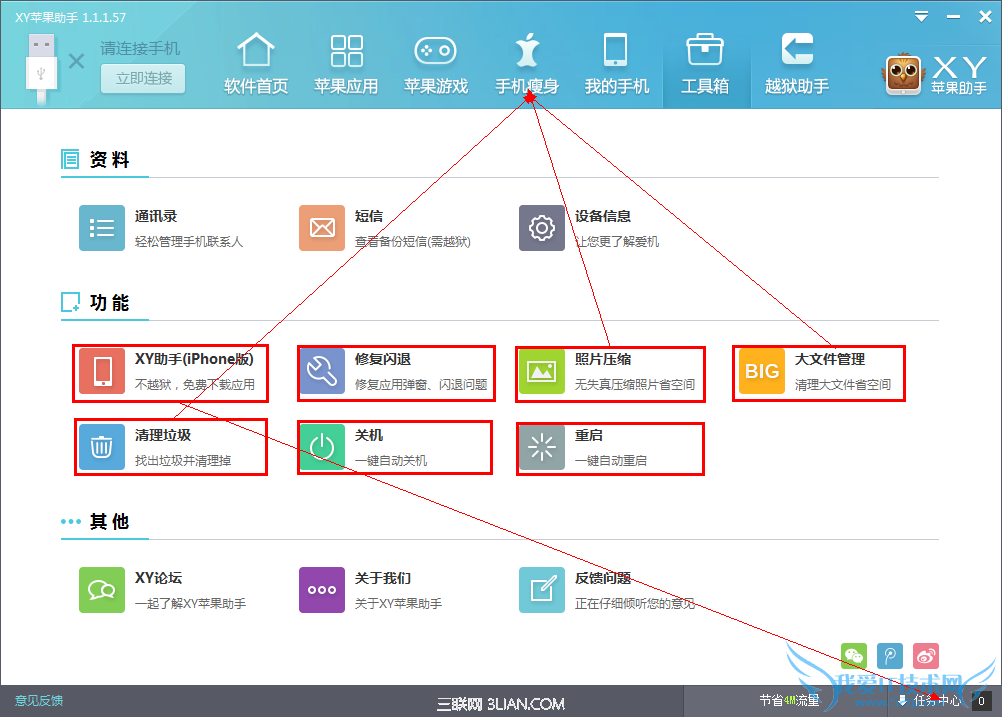Click the 一键自动重启 description

coord(611,461)
